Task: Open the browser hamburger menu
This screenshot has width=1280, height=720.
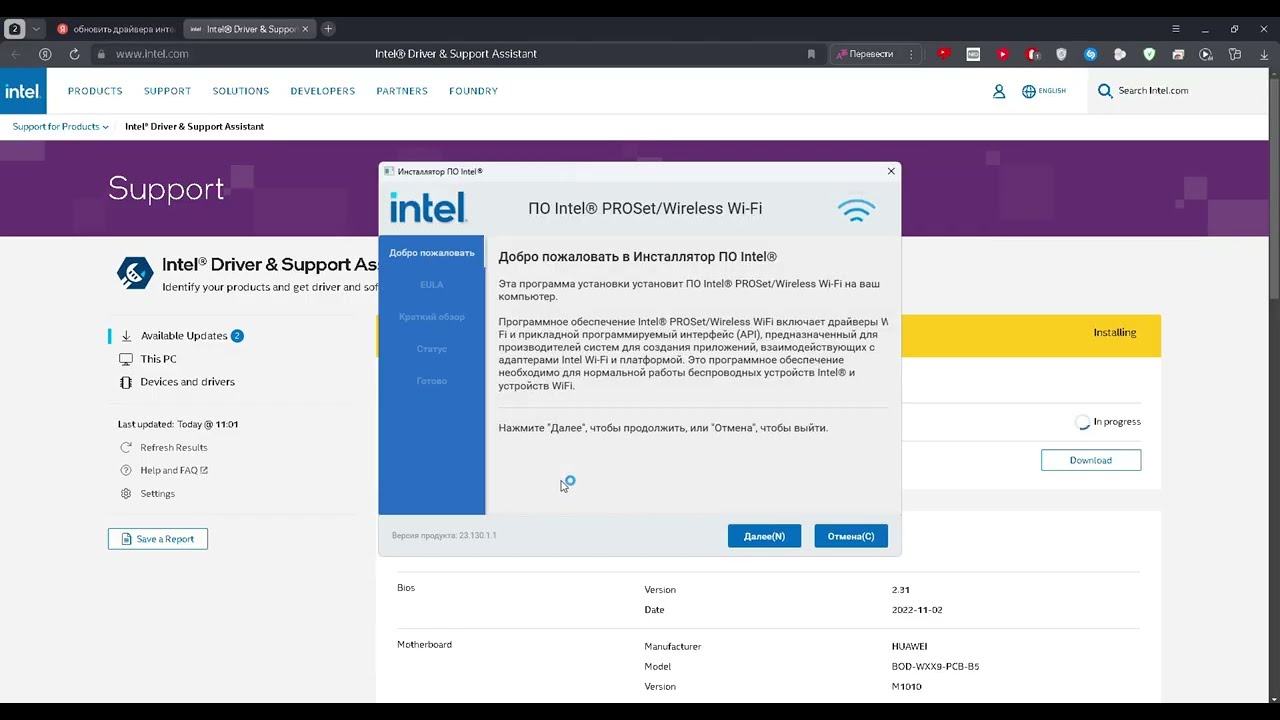Action: pyautogui.click(x=1176, y=29)
